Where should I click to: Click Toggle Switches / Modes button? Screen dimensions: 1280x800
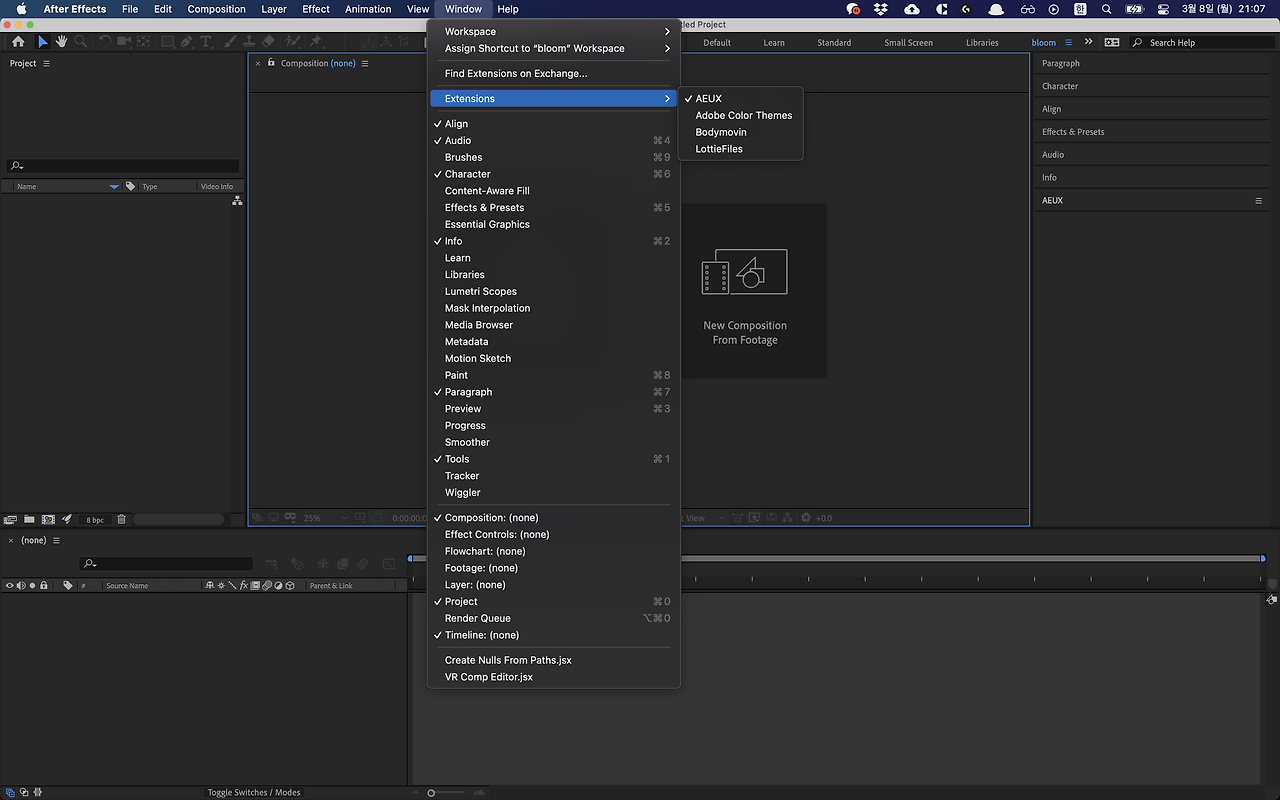[254, 793]
